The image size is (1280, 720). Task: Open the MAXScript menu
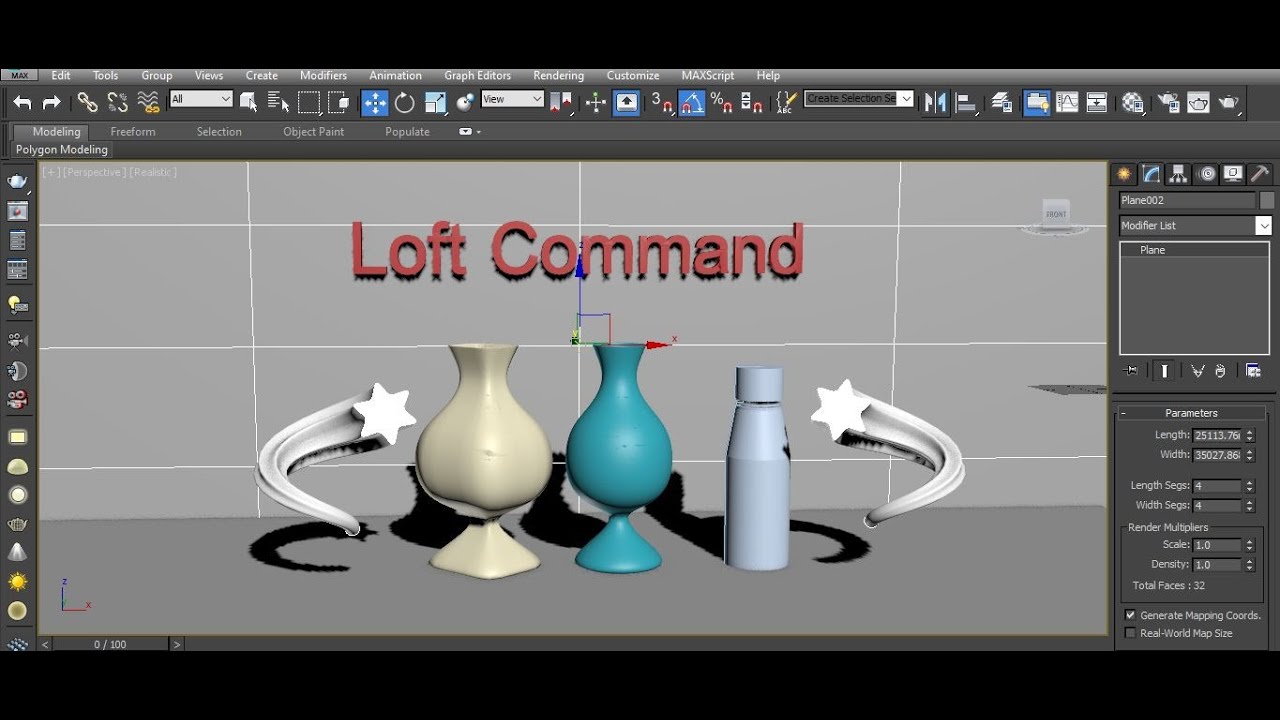click(708, 75)
